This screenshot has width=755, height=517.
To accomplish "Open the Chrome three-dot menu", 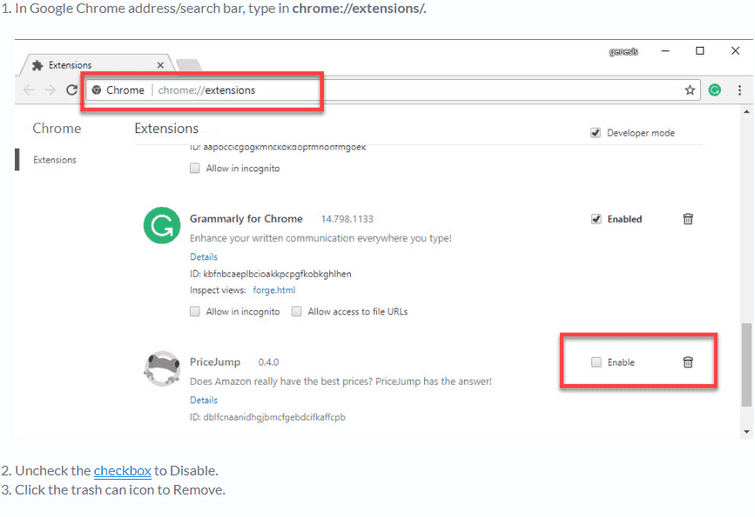I will (740, 90).
